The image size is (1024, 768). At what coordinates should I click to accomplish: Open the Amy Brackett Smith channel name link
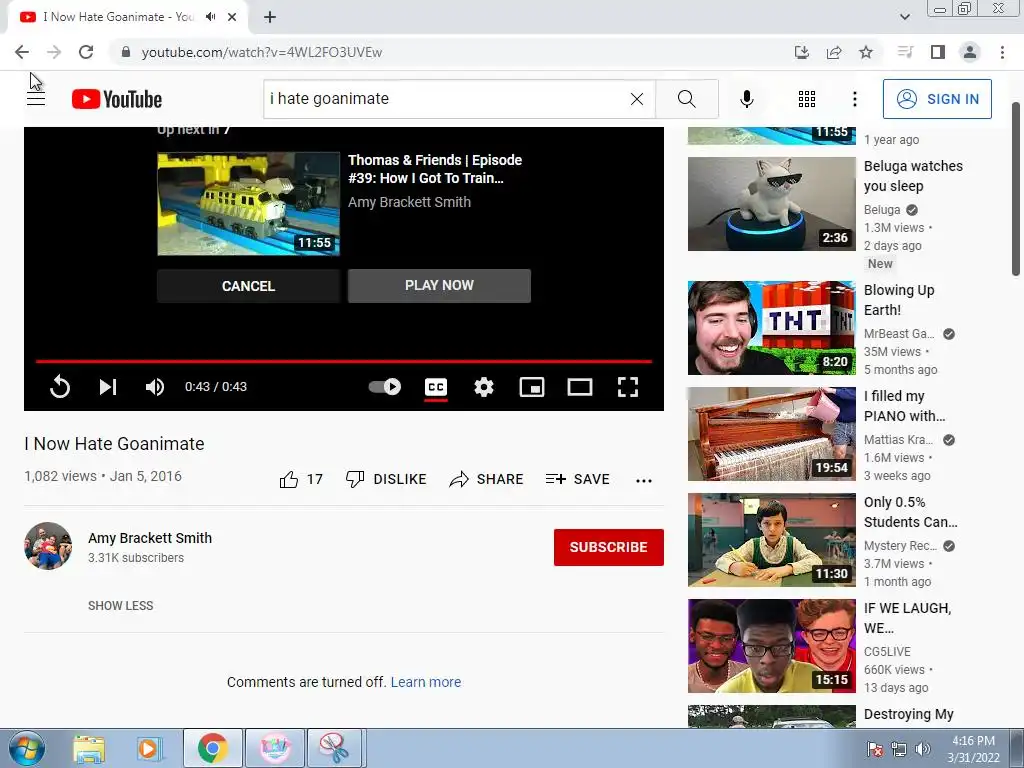pyautogui.click(x=150, y=538)
